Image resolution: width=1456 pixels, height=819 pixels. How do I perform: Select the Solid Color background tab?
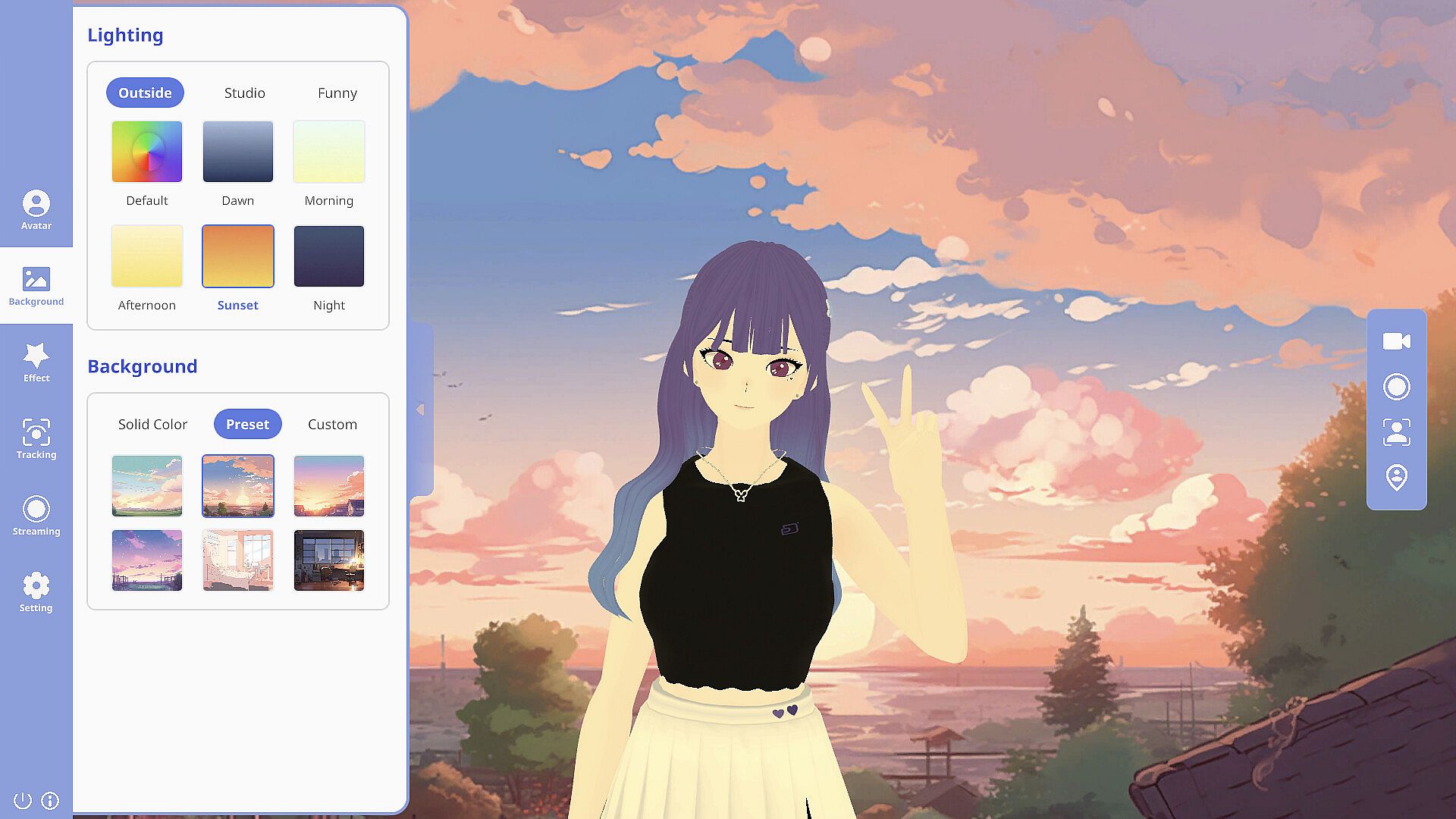(x=152, y=424)
